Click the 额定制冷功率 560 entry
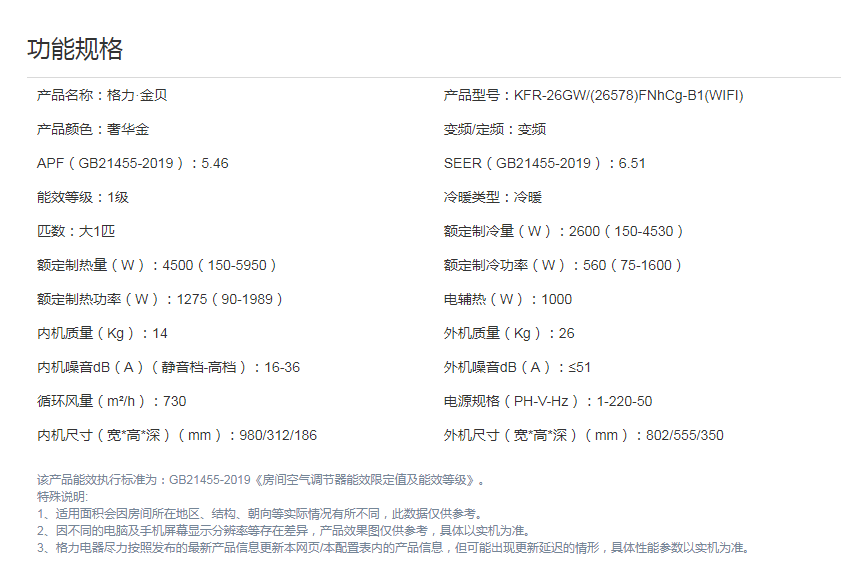Image resolution: width=846 pixels, height=584 pixels. [563, 266]
